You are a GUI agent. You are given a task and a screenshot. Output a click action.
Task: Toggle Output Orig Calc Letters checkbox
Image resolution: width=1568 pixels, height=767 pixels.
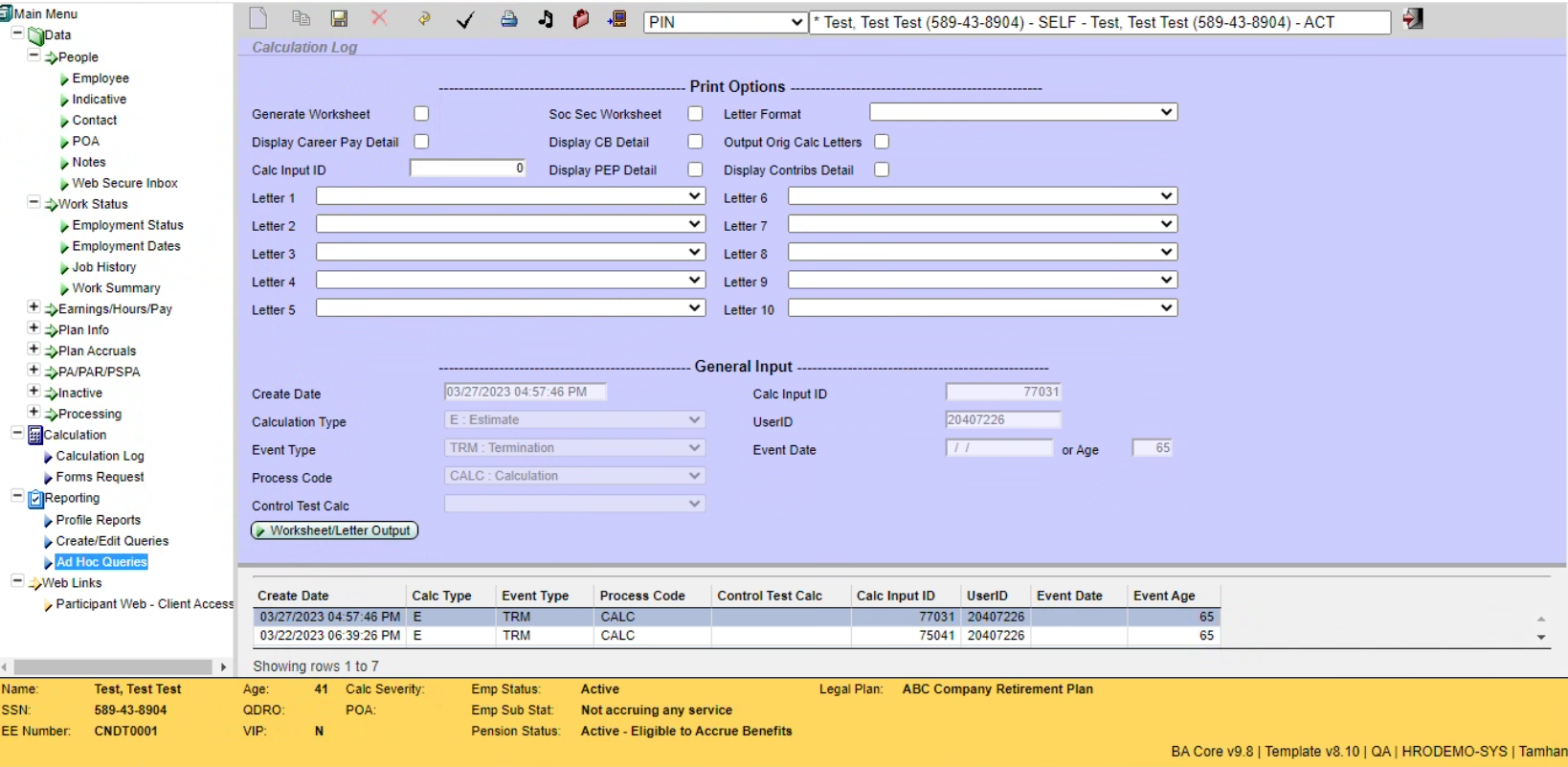click(882, 142)
